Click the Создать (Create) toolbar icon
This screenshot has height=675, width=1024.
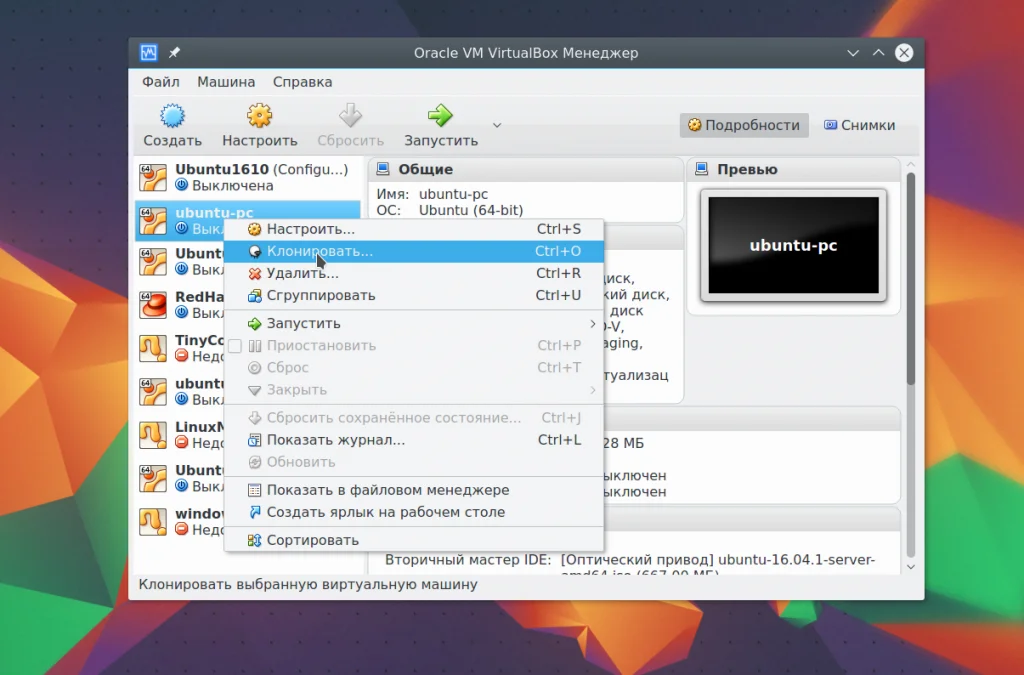click(172, 116)
